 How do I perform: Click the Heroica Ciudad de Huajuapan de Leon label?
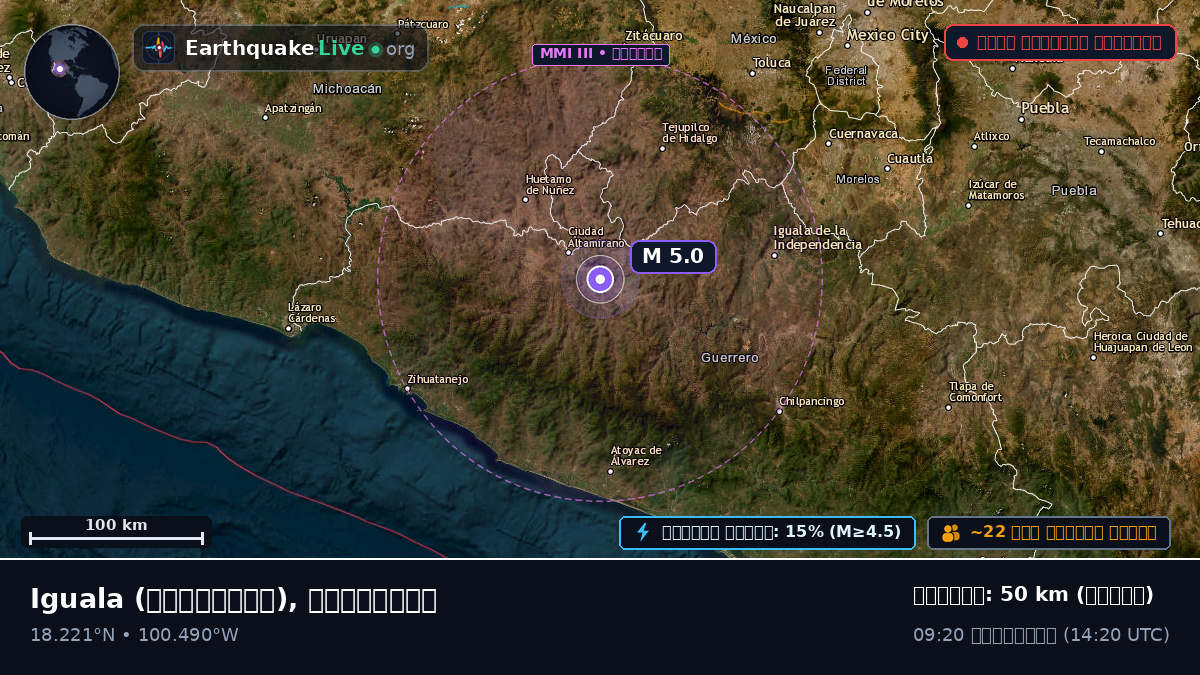coord(1143,342)
